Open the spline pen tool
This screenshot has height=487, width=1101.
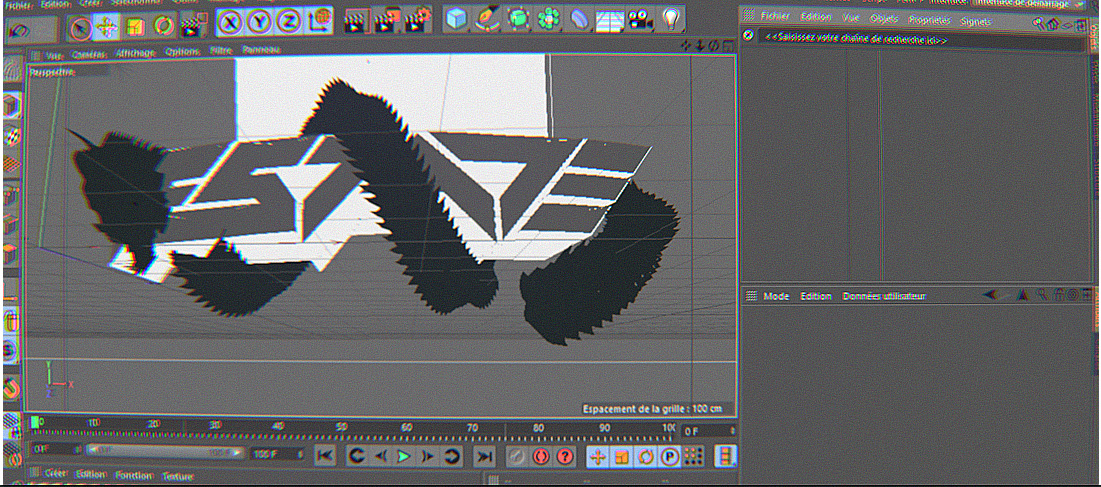point(487,19)
